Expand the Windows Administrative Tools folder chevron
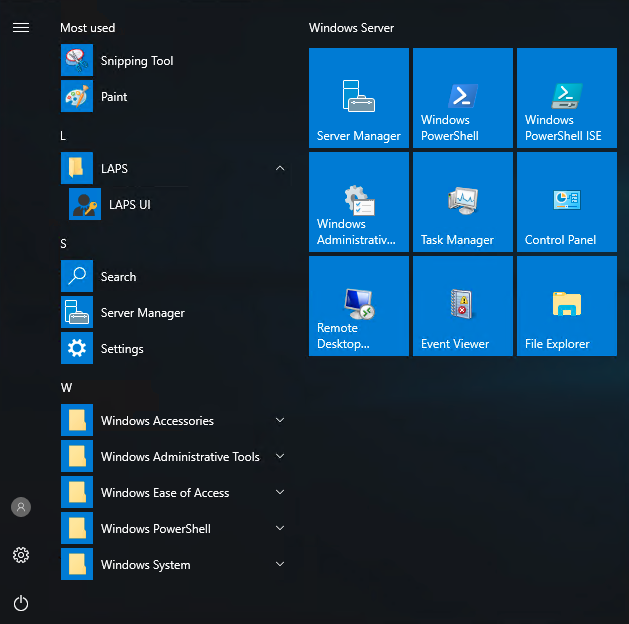The image size is (629, 624). point(280,456)
